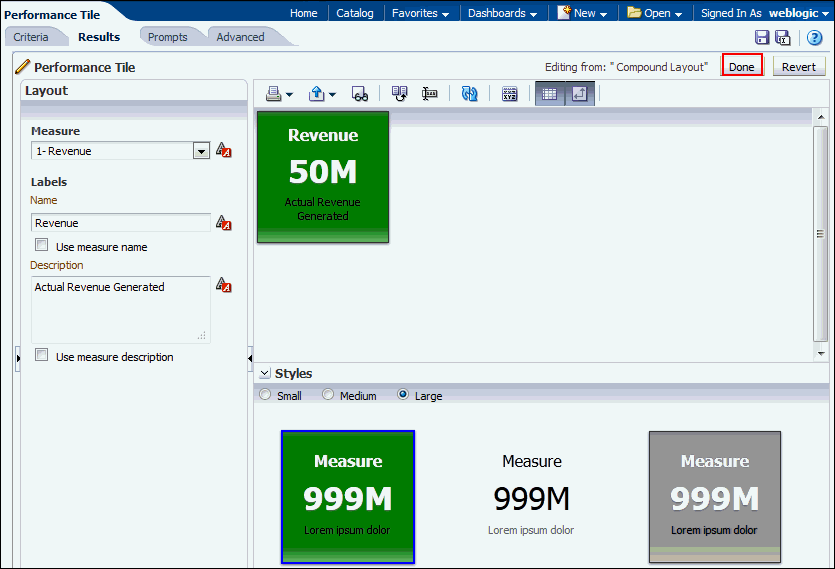
Task: Open the Measure dropdown showing 1- Revenue
Action: [x=201, y=151]
